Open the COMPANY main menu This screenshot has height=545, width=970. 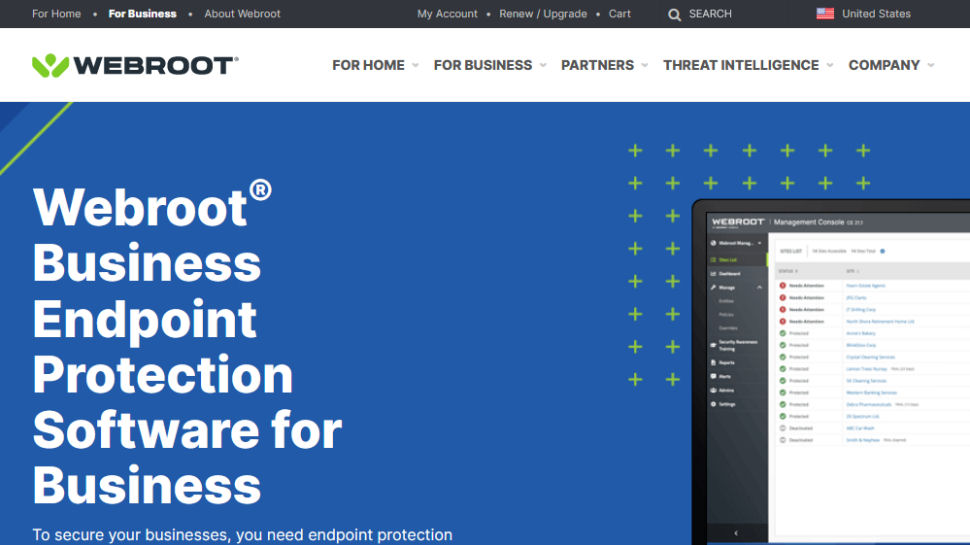pos(884,65)
